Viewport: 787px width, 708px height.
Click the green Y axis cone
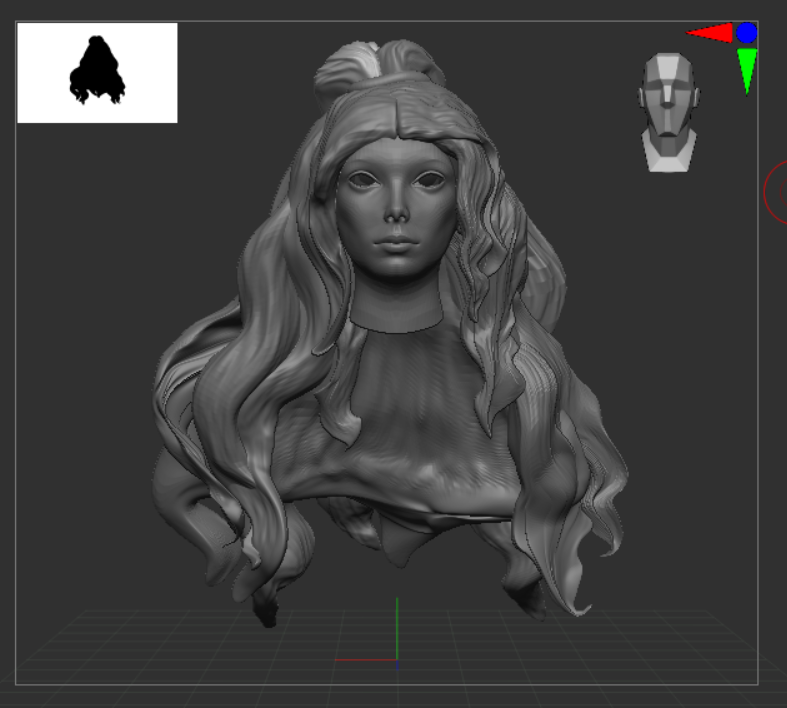coord(747,71)
